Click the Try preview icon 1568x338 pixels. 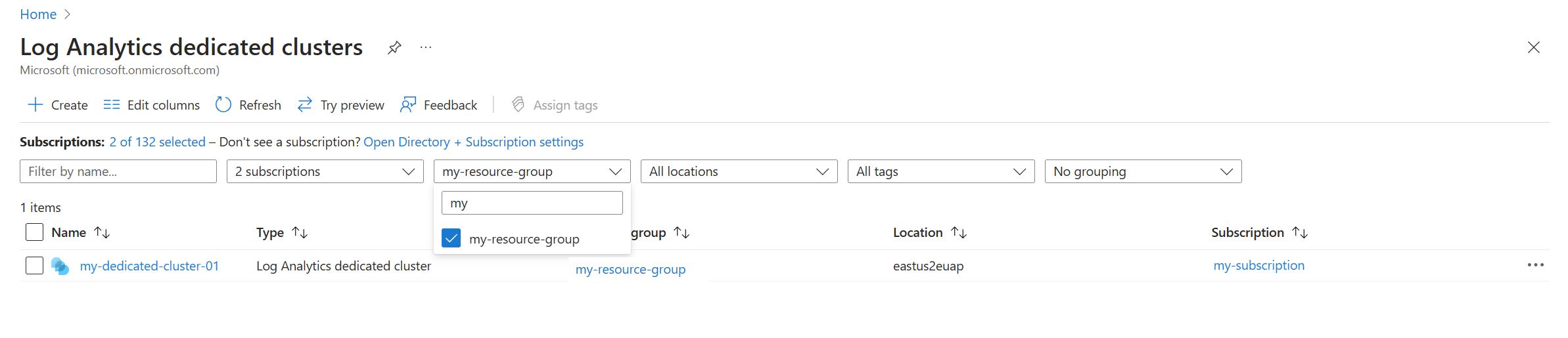pyautogui.click(x=305, y=105)
